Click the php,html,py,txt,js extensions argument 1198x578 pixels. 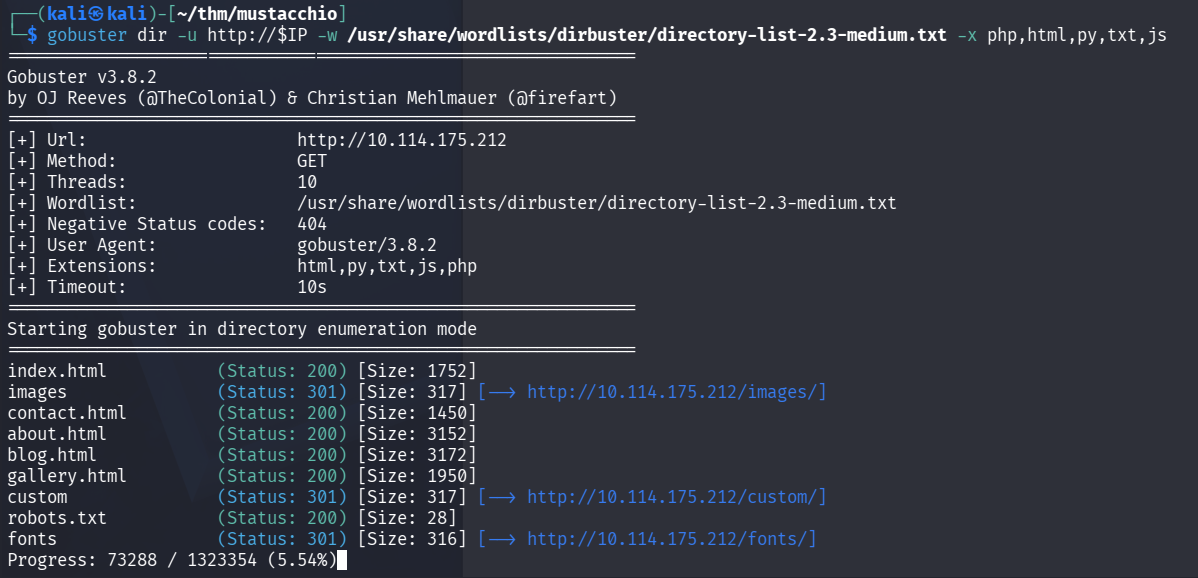[x=1076, y=36]
